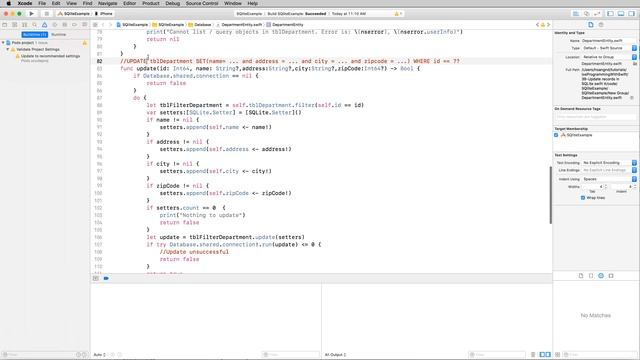The image size is (640, 360).
Task: Collapse Validate Project Settings group
Action: 8,49
